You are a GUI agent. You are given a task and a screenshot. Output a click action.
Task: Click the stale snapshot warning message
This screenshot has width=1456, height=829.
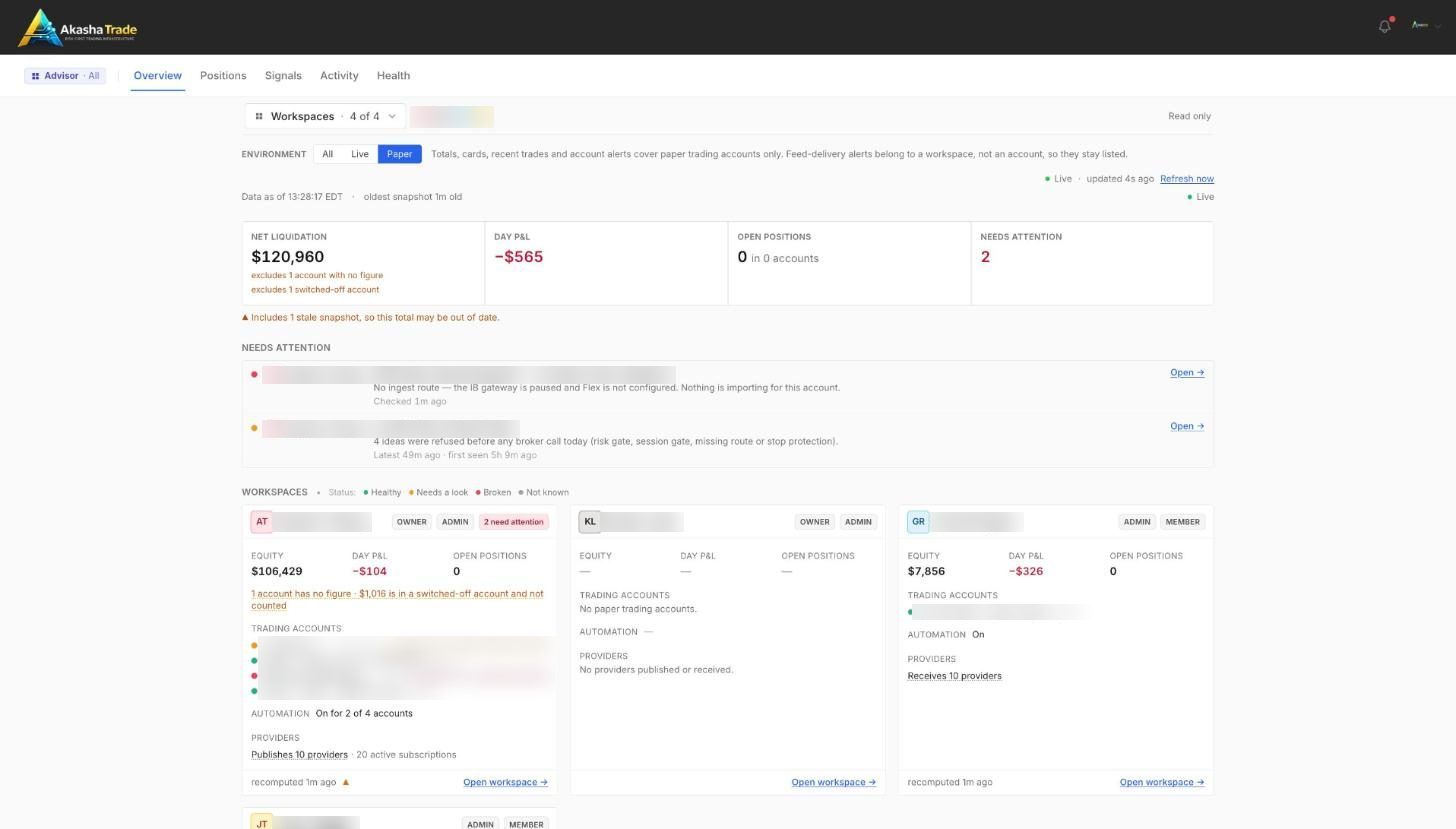[371, 318]
